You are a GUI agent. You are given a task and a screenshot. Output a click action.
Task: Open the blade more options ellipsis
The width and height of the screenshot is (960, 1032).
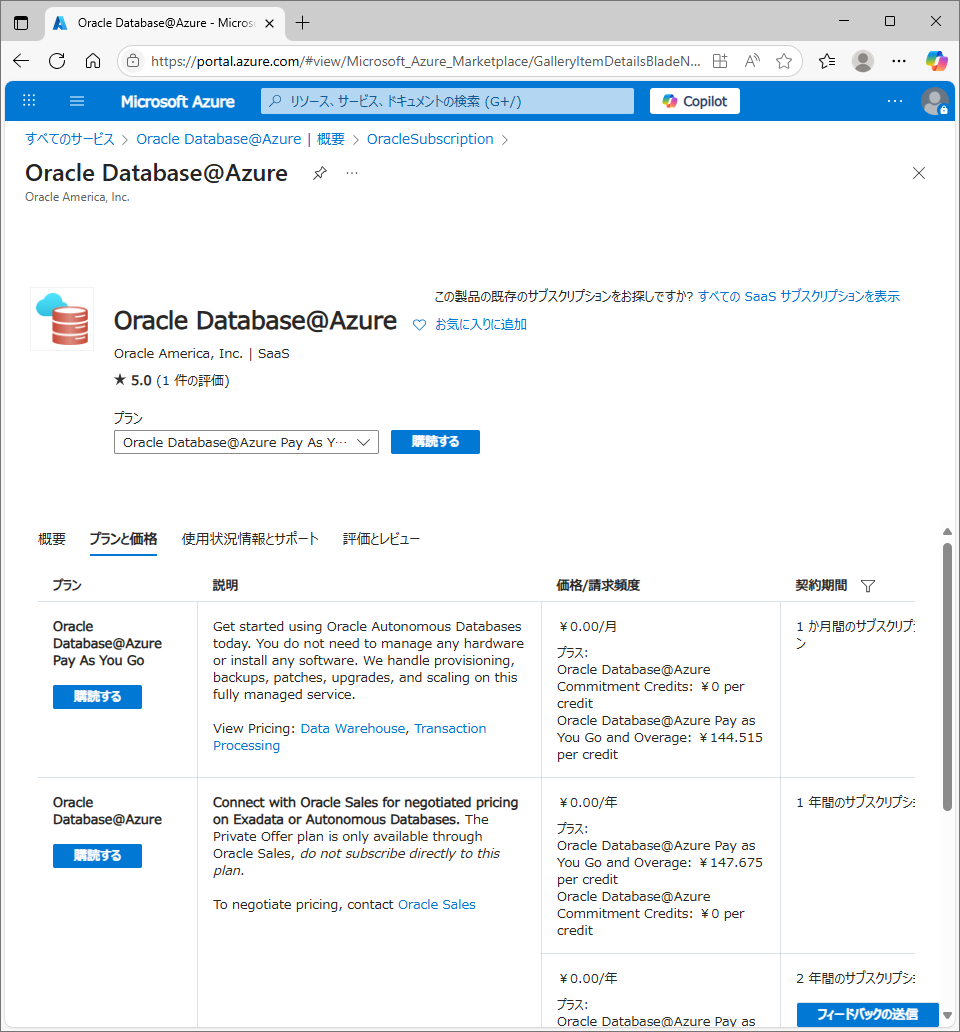[x=352, y=173]
